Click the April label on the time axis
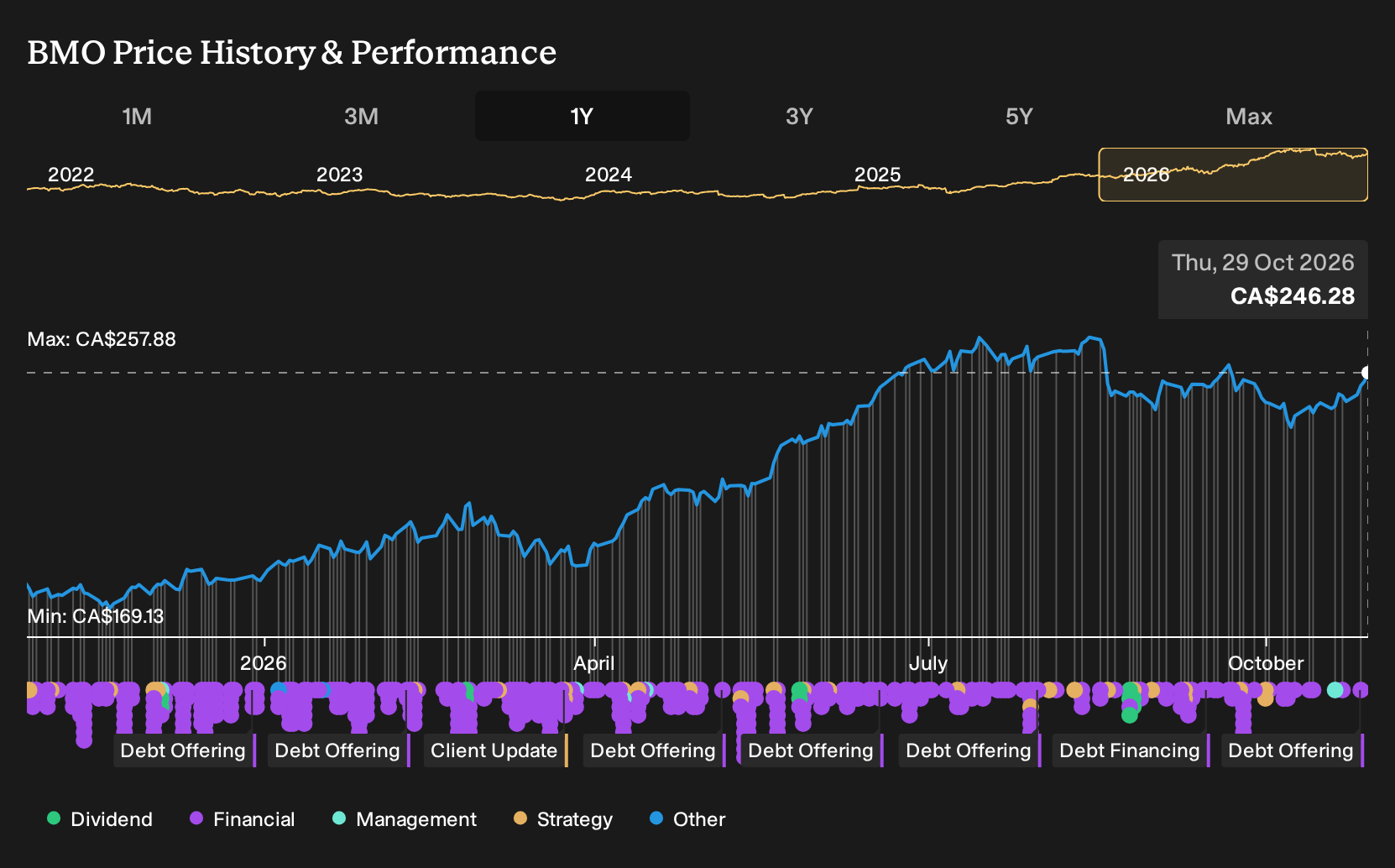This screenshot has width=1395, height=868. 594,663
